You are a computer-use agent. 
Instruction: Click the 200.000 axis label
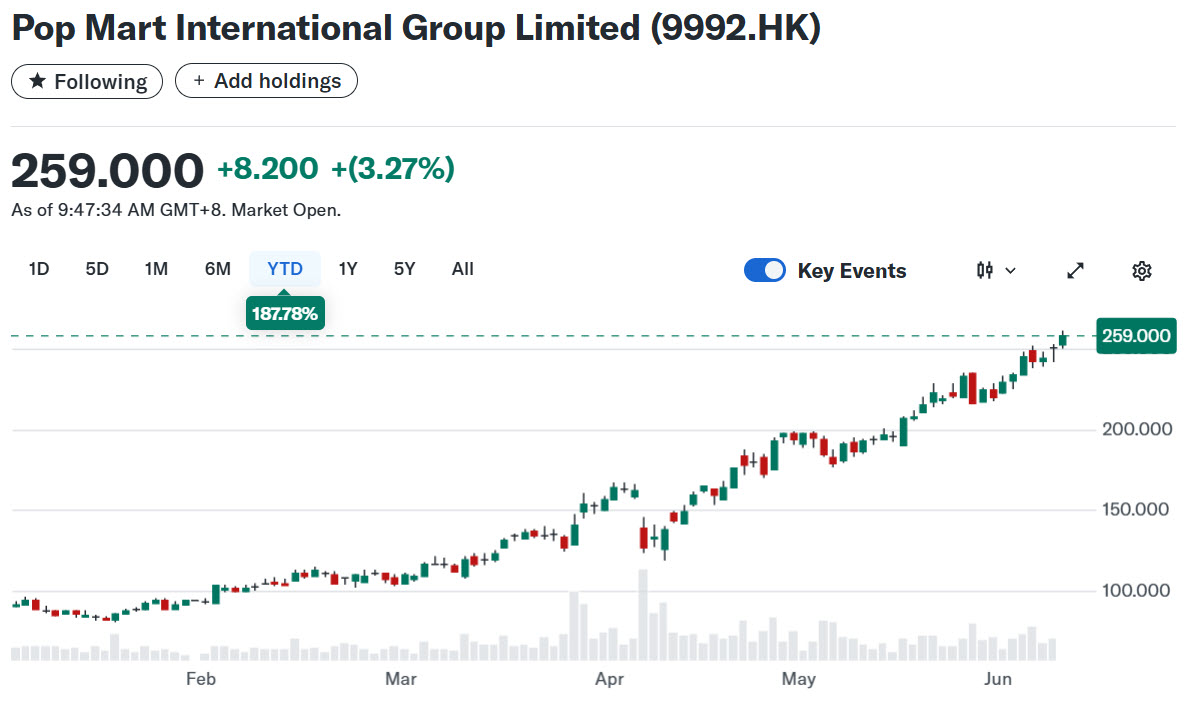point(1137,429)
